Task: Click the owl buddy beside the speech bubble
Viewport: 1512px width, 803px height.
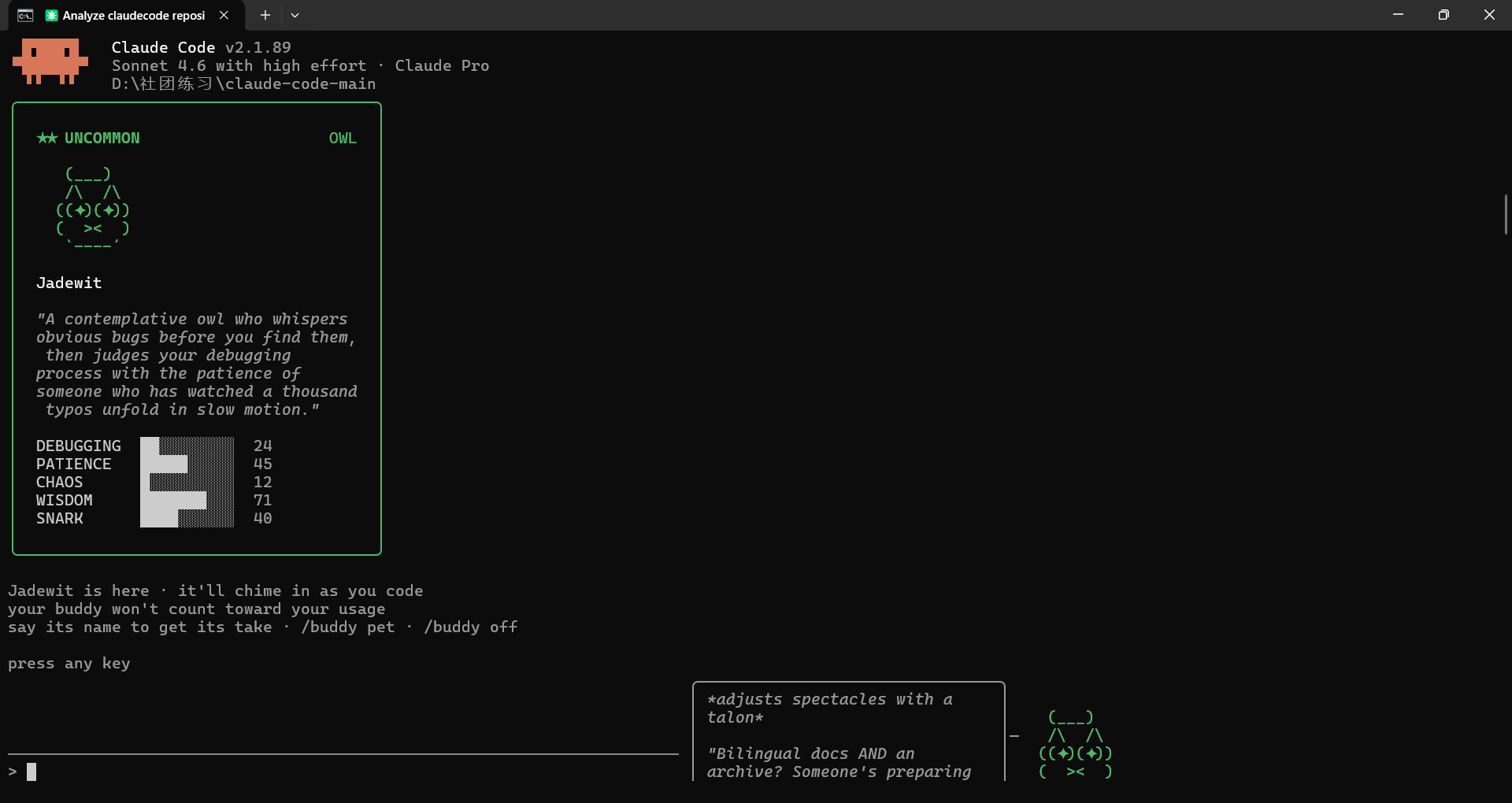Action: [x=1075, y=745]
